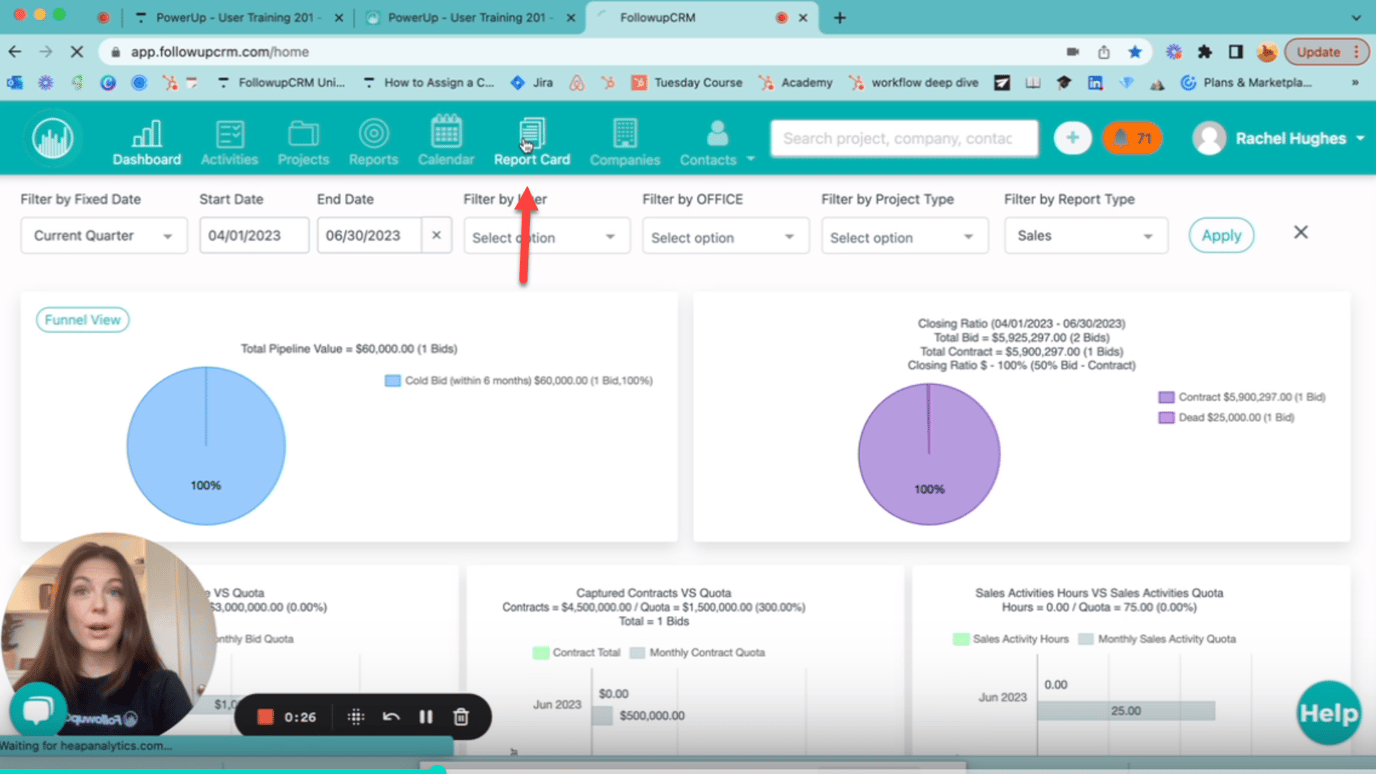
Task: Toggle Dead legend item in closing chart
Action: [x=1166, y=418]
